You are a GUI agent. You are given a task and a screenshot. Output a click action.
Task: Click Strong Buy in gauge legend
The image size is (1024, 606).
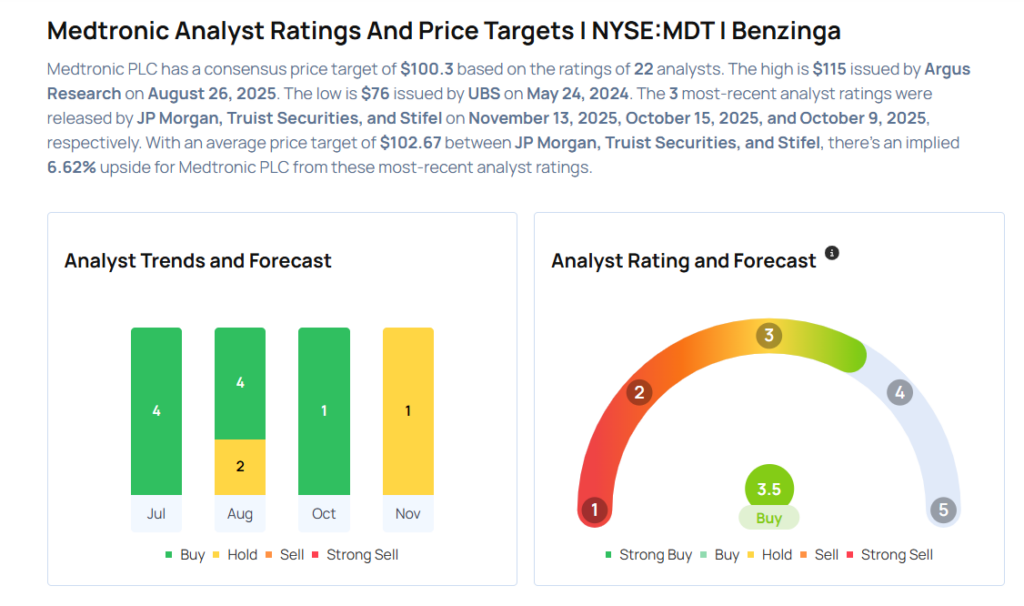[x=649, y=555]
